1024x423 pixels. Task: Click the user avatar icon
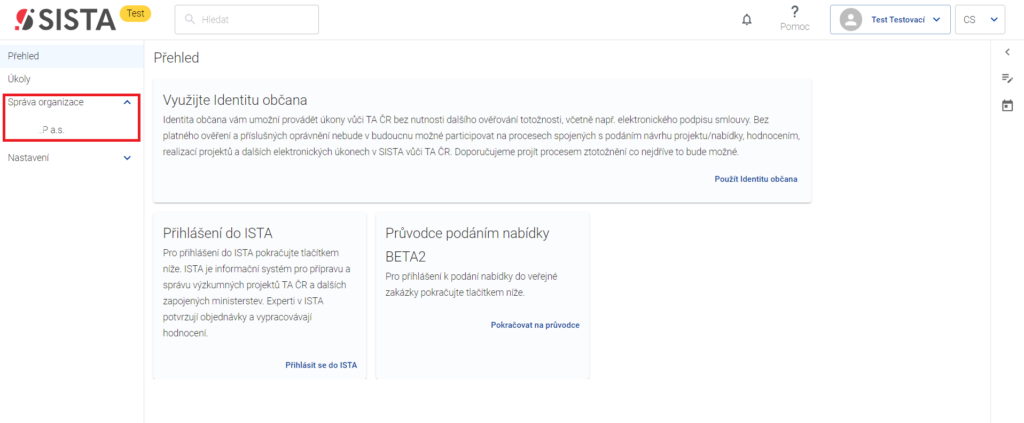850,20
